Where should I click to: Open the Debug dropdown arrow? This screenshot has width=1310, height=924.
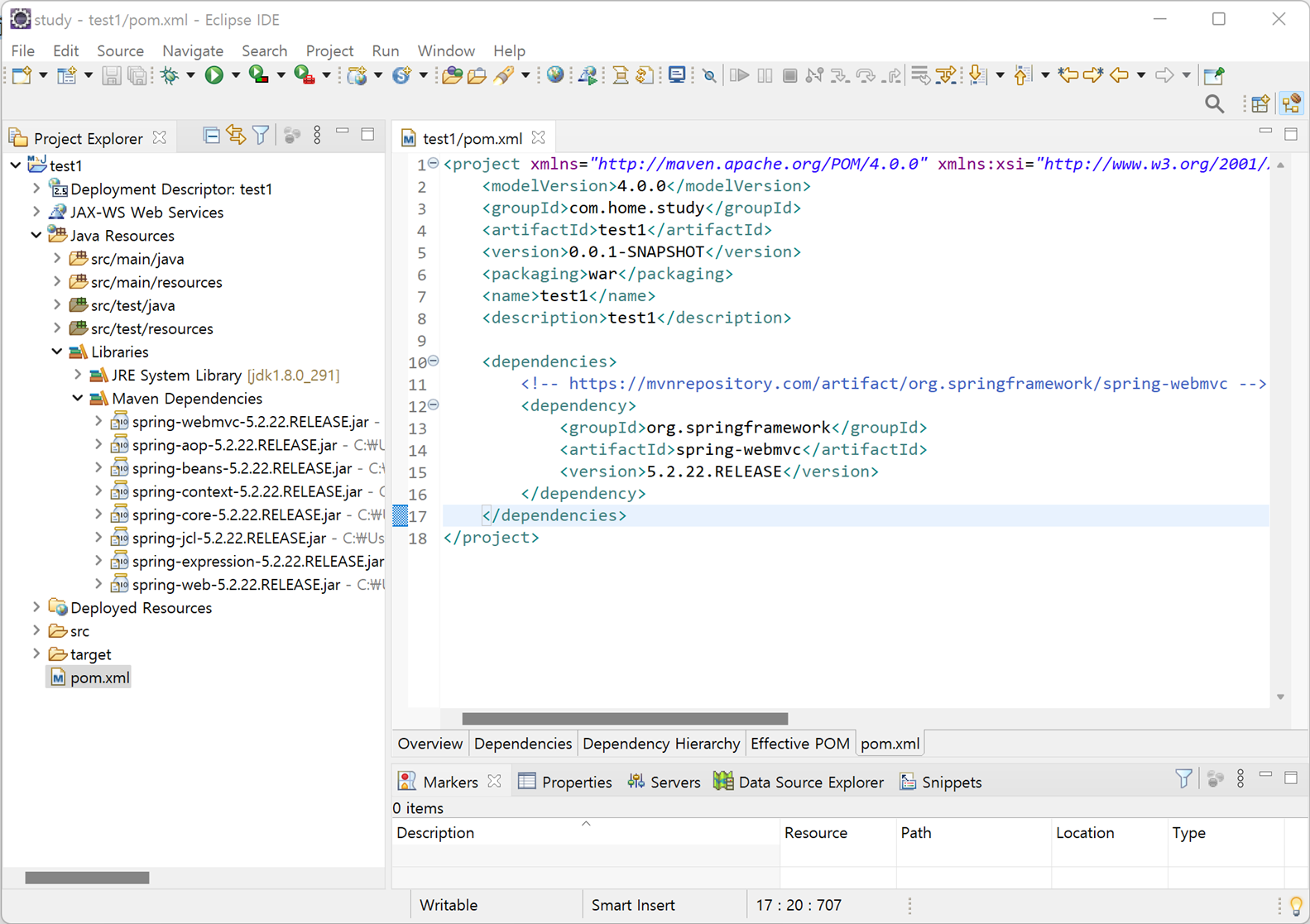[x=190, y=75]
